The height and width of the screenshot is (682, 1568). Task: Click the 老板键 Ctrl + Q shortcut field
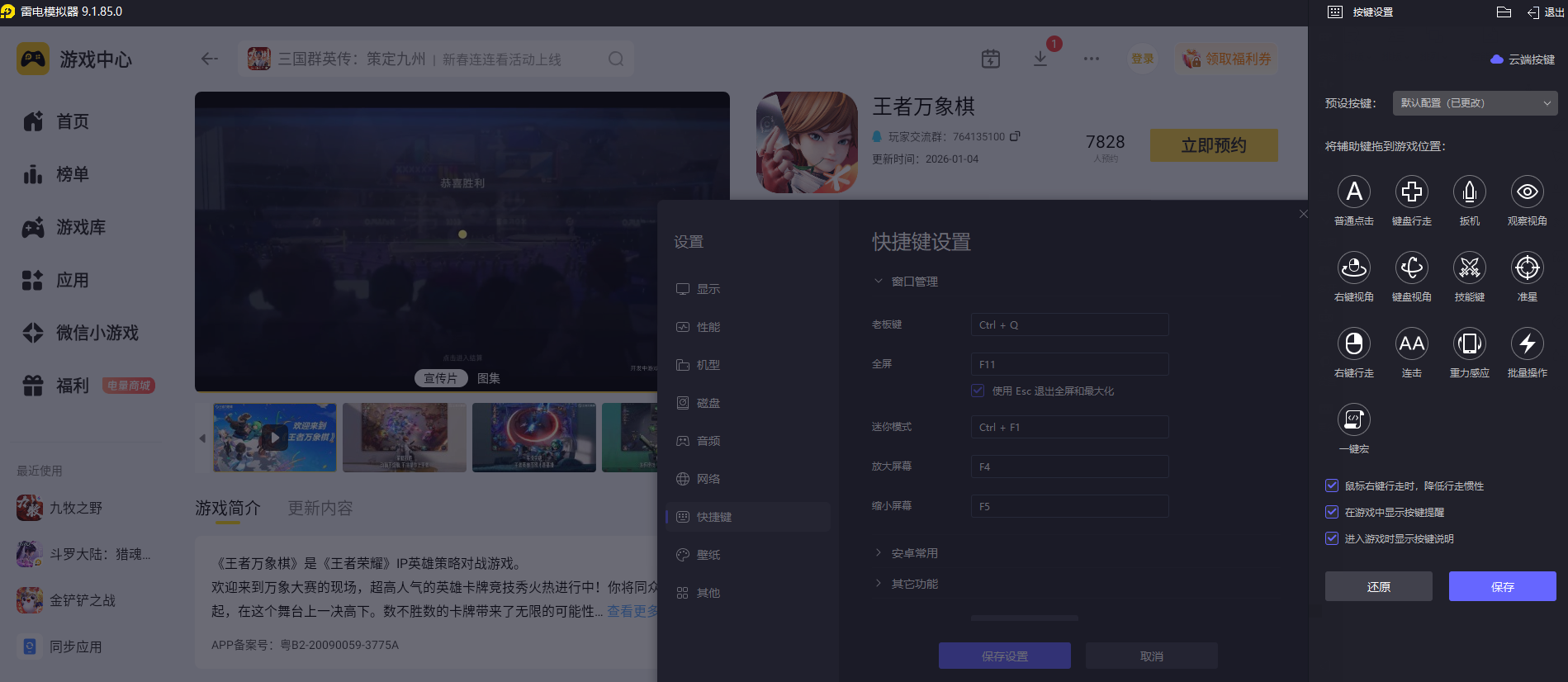1069,324
